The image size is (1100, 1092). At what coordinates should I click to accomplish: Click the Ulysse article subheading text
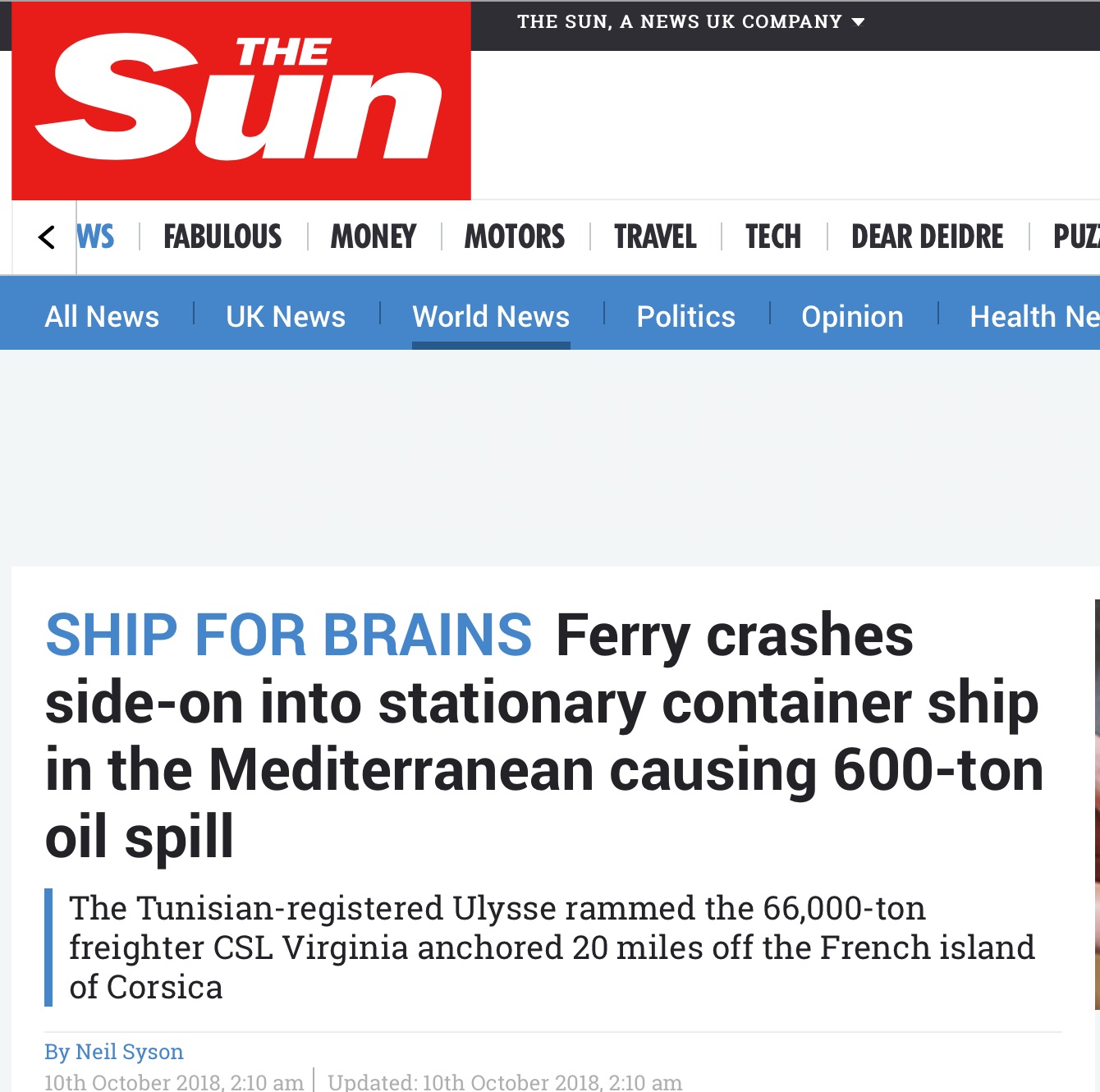click(550, 947)
